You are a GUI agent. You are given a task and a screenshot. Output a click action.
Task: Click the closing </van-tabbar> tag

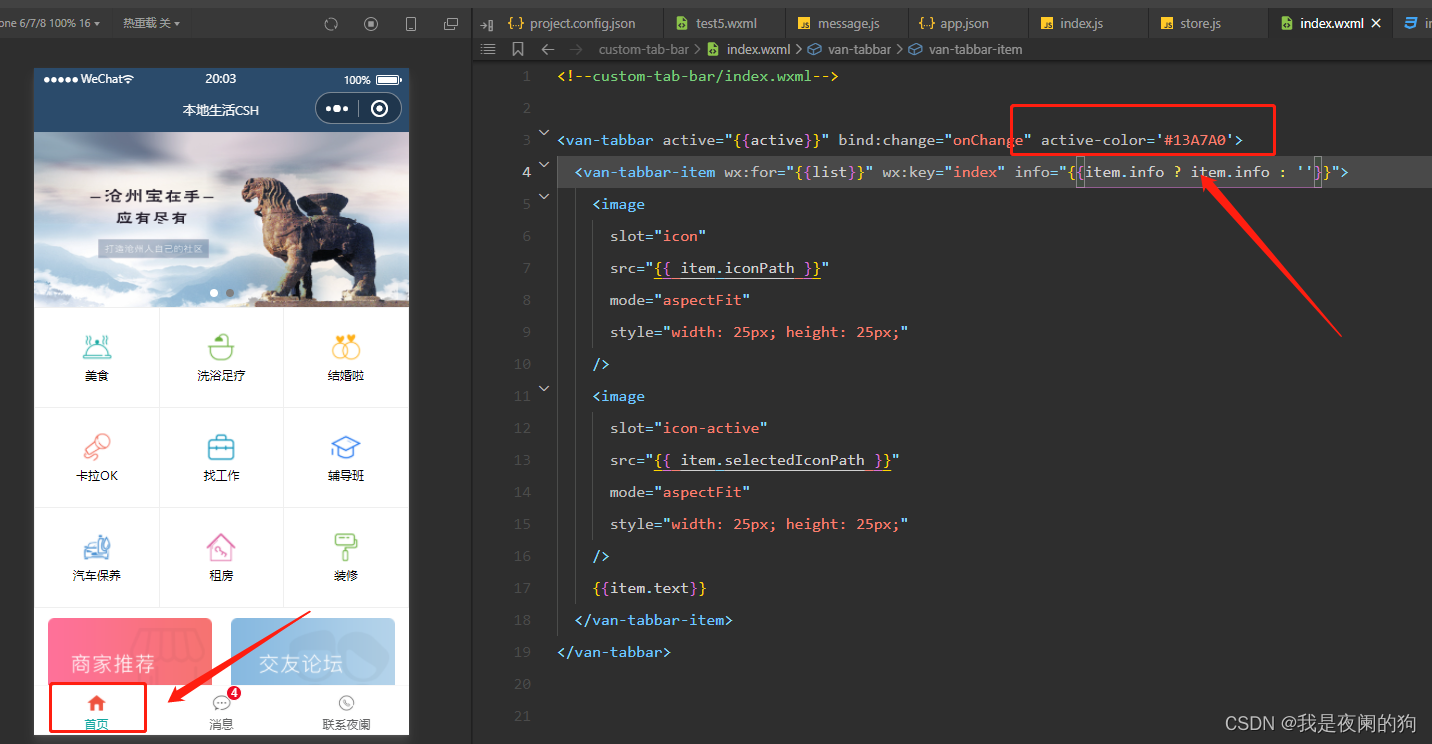(614, 652)
